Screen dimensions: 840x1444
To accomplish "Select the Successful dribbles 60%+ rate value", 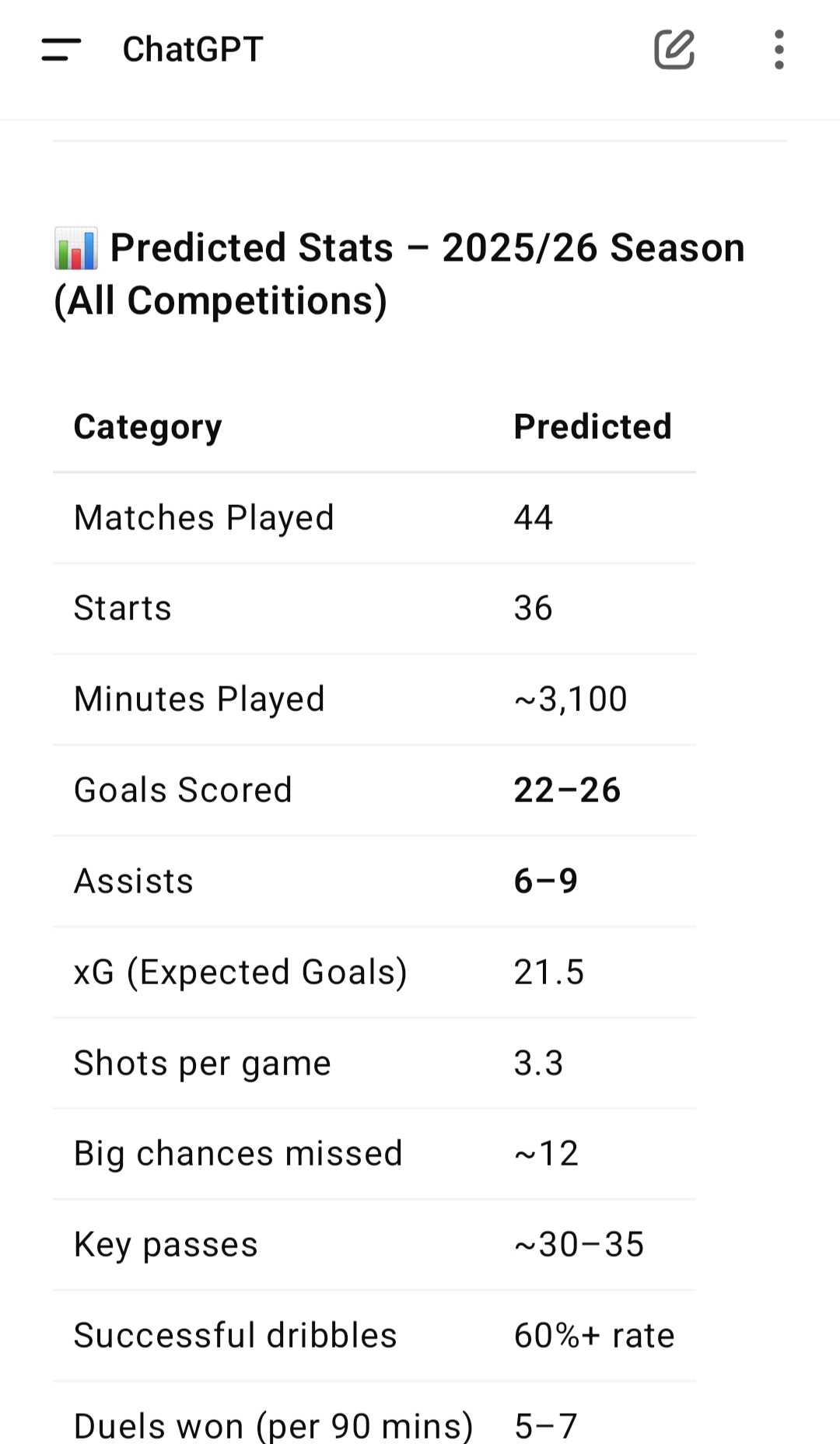I will [594, 1336].
